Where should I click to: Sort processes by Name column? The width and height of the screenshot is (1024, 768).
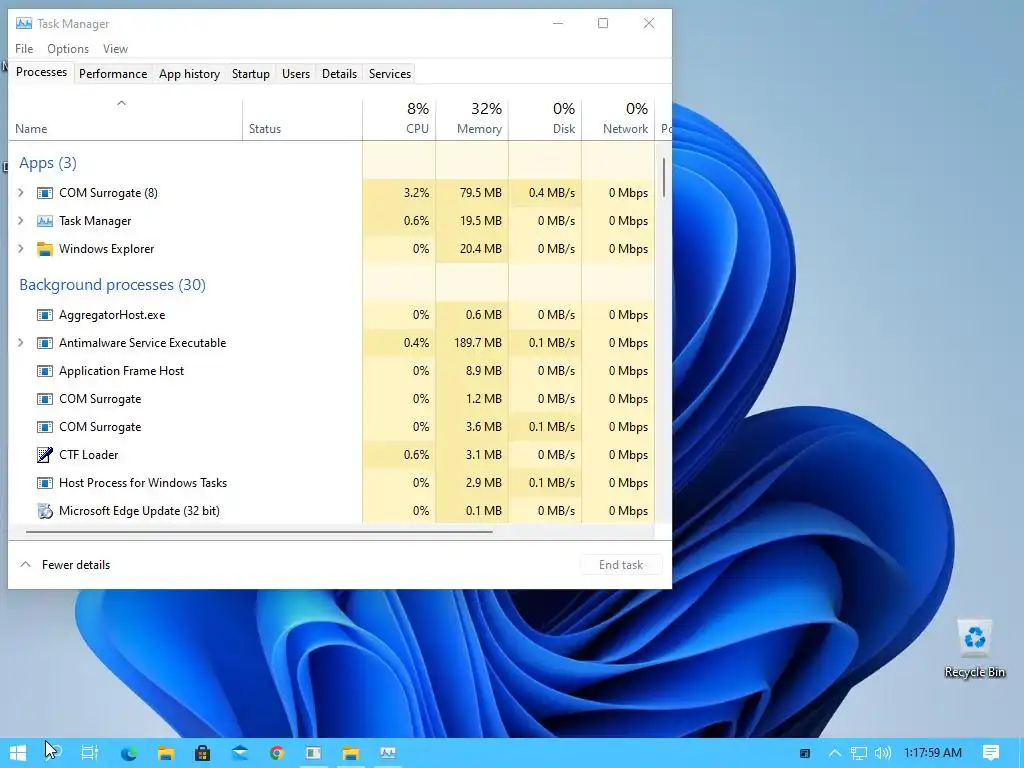125,120
